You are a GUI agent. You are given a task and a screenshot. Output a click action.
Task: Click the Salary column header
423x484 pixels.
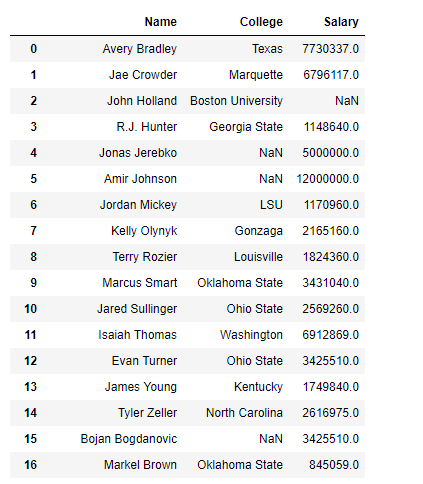341,22
